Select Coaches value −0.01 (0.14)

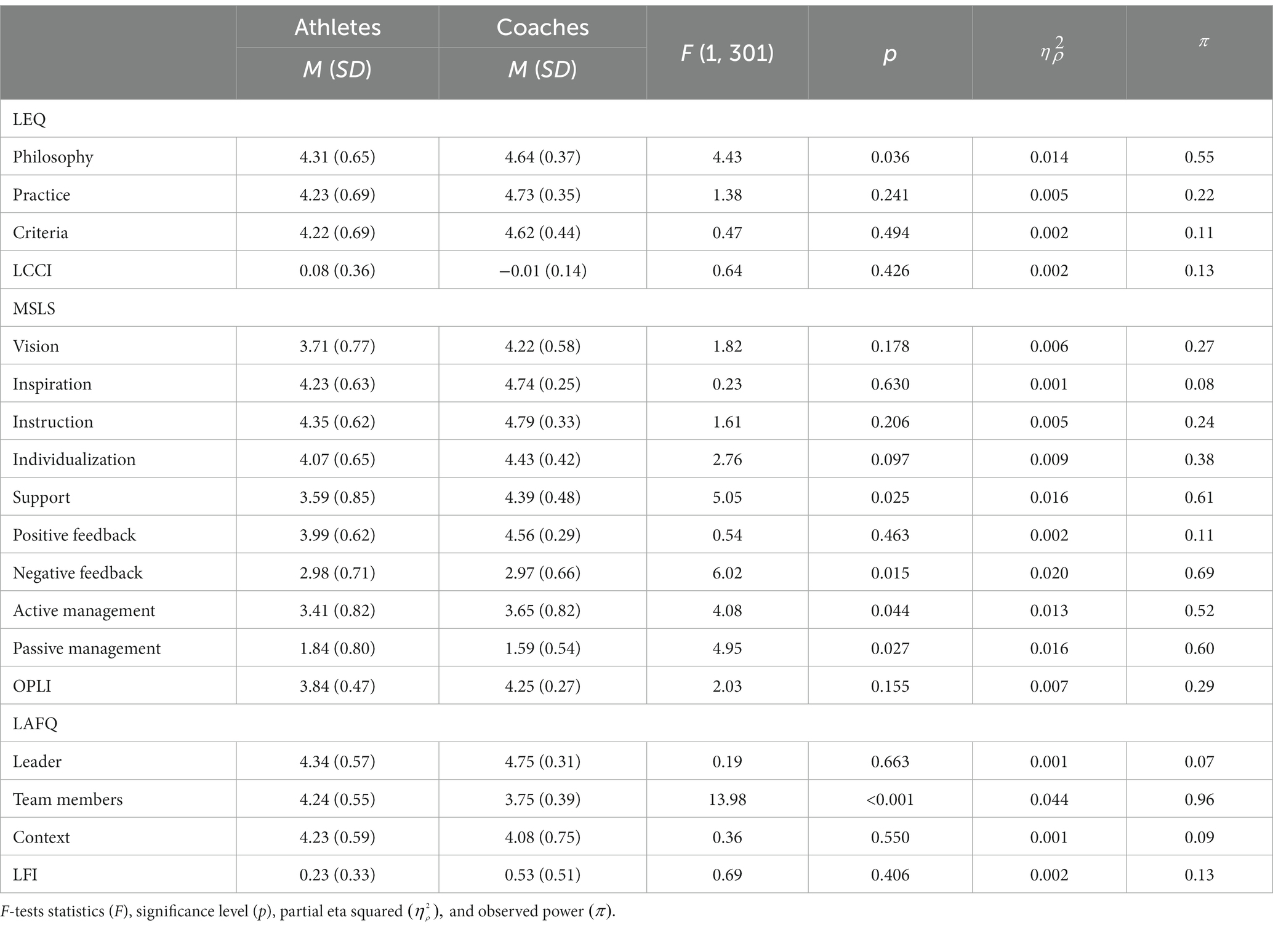click(542, 270)
